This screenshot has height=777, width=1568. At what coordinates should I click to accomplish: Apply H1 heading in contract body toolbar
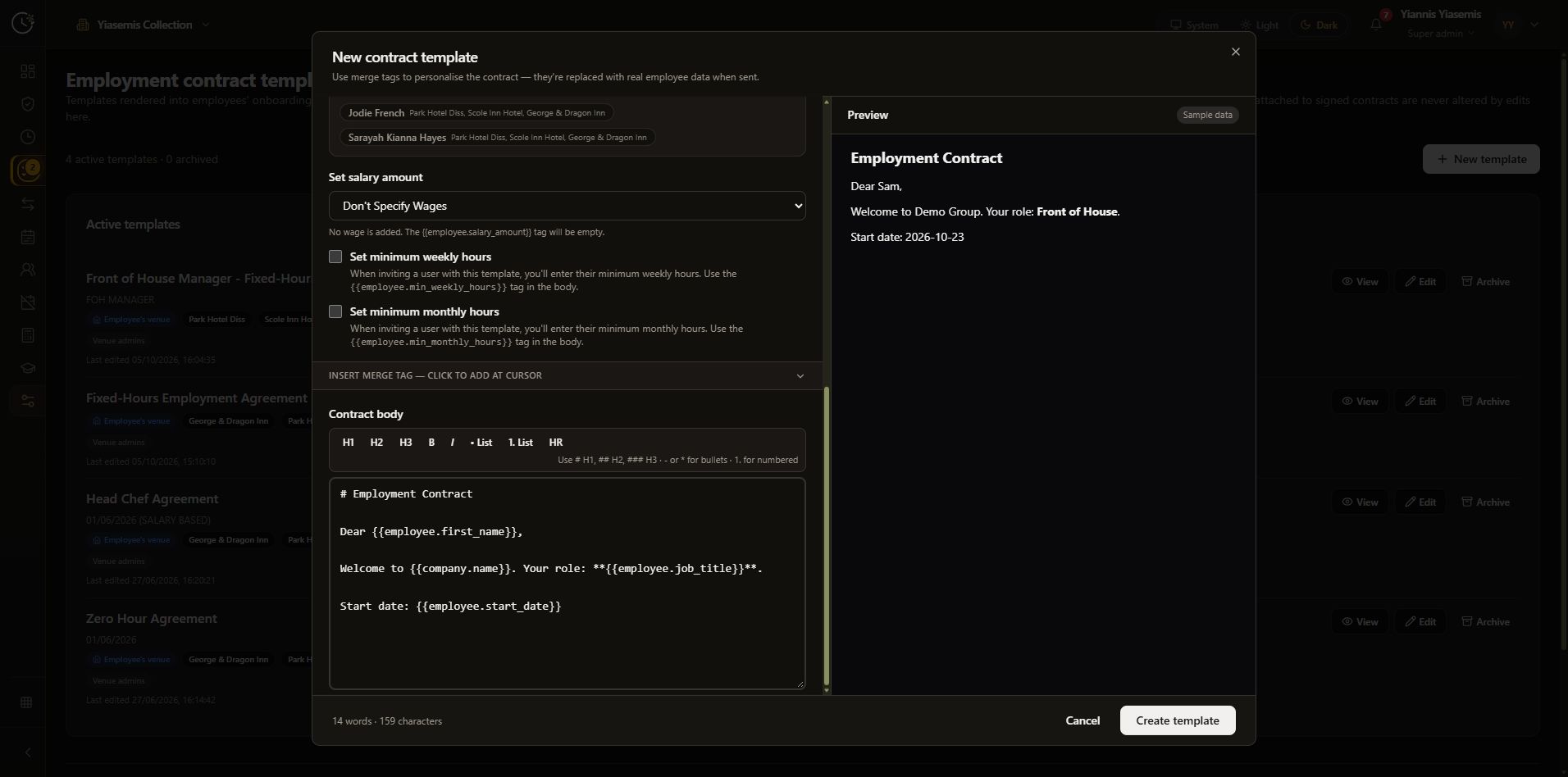tap(348, 443)
